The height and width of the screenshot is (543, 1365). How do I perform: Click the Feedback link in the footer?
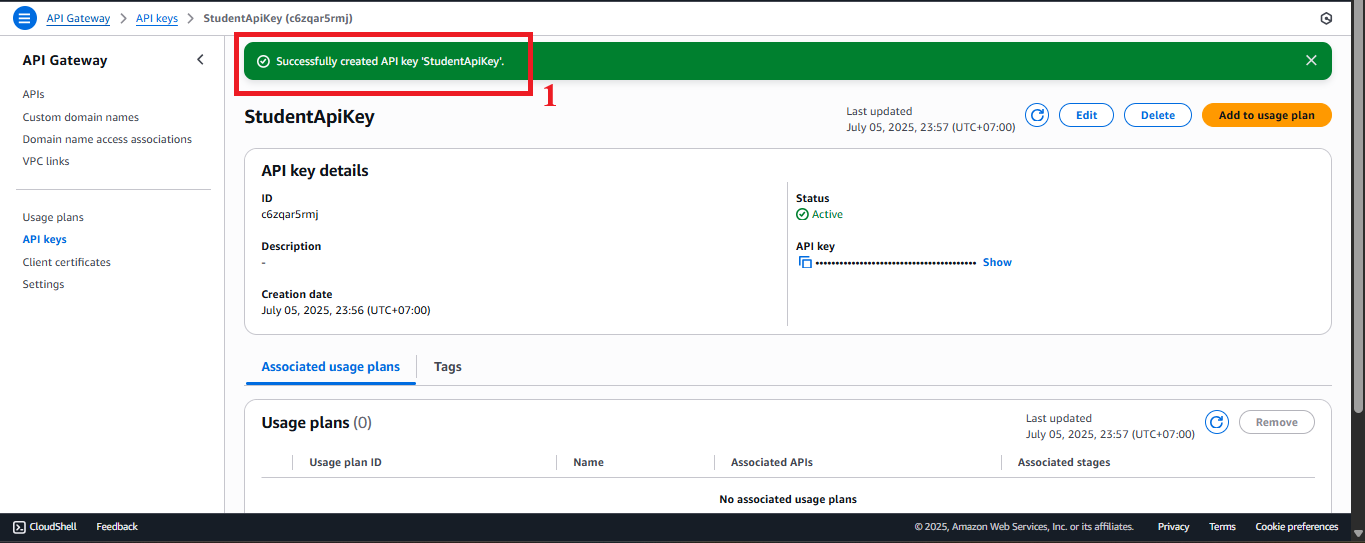[117, 526]
